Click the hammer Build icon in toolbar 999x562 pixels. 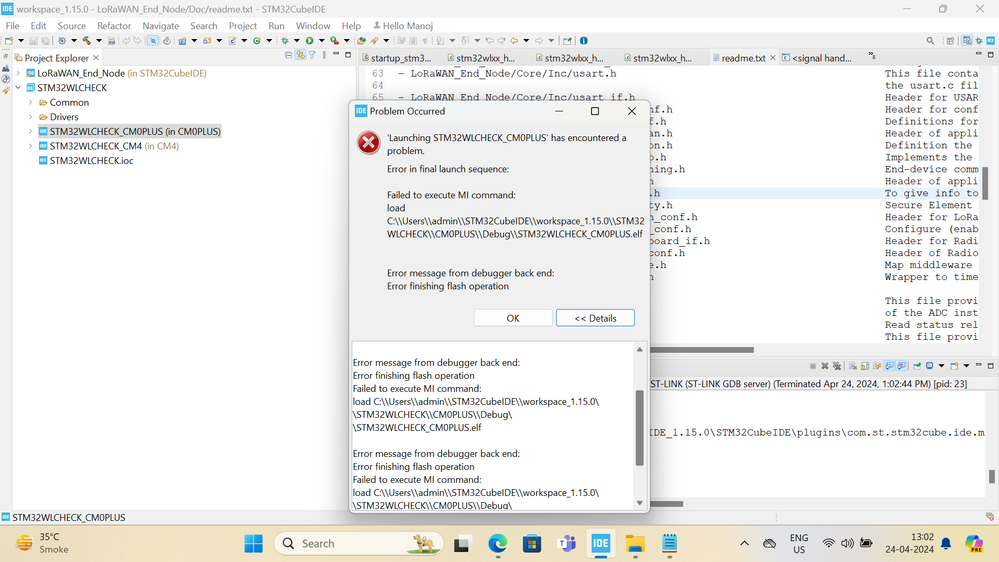[87, 40]
